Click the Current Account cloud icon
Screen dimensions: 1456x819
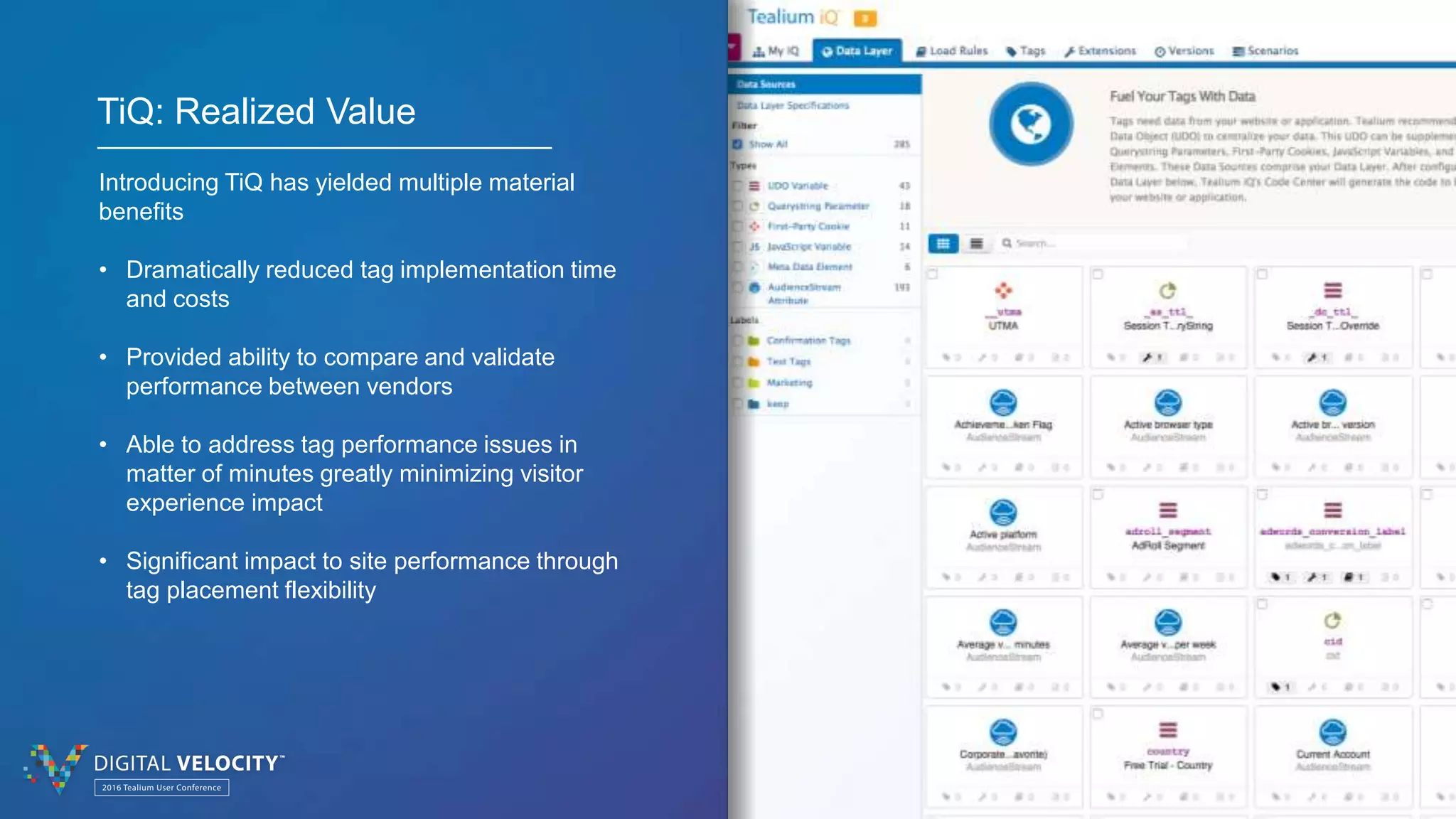pyautogui.click(x=1332, y=732)
